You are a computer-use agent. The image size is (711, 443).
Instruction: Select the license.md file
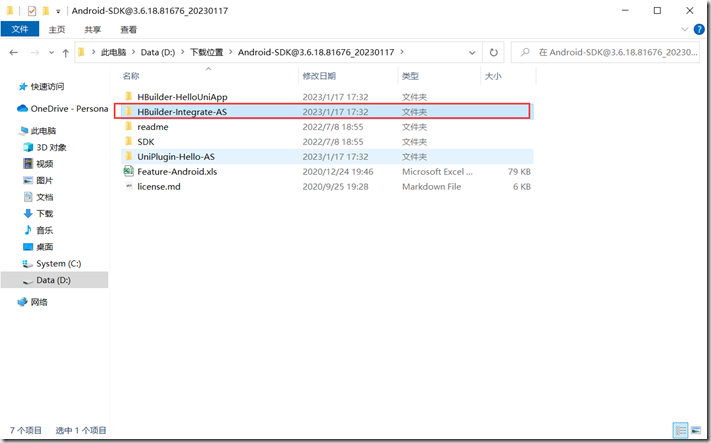click(x=158, y=187)
